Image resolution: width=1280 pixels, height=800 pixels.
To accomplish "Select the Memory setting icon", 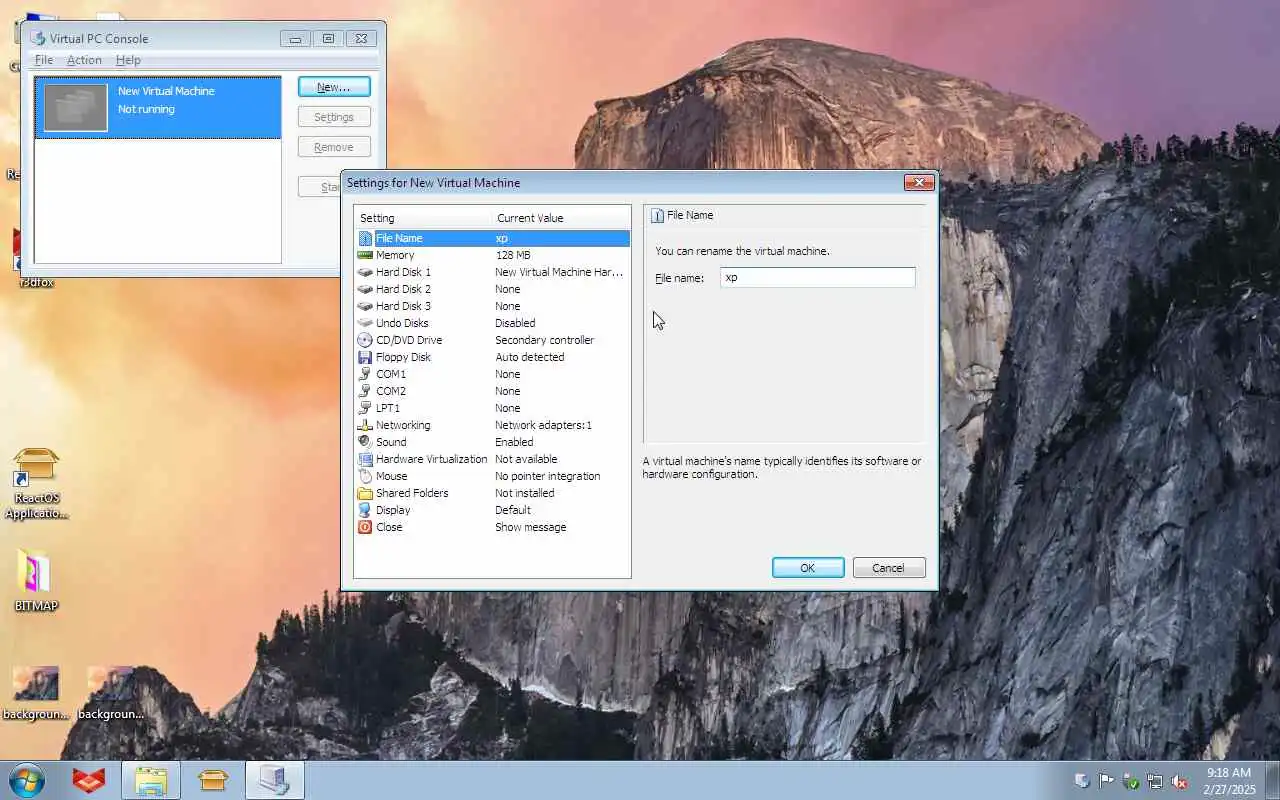I will (365, 255).
